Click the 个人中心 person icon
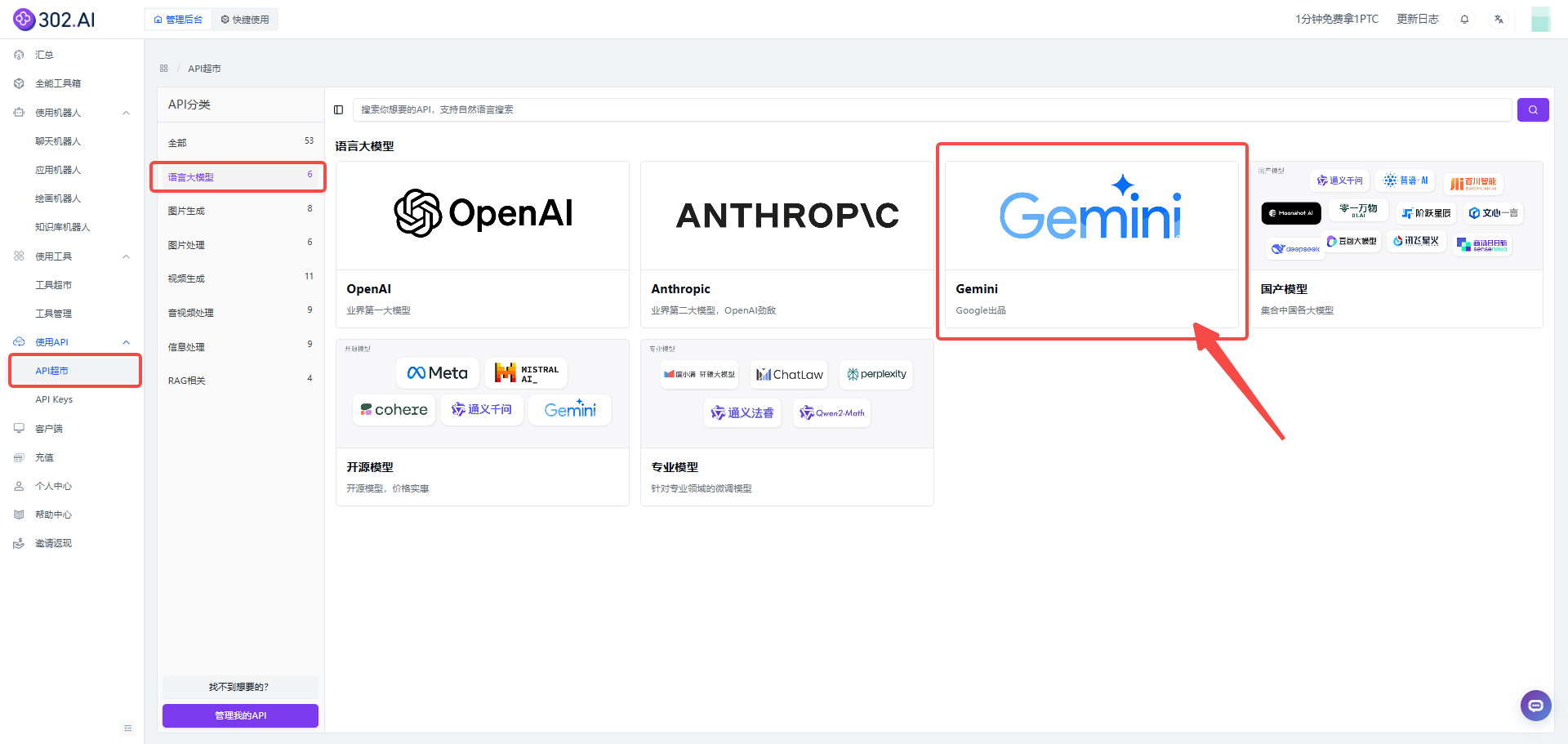1568x744 pixels. click(x=19, y=486)
